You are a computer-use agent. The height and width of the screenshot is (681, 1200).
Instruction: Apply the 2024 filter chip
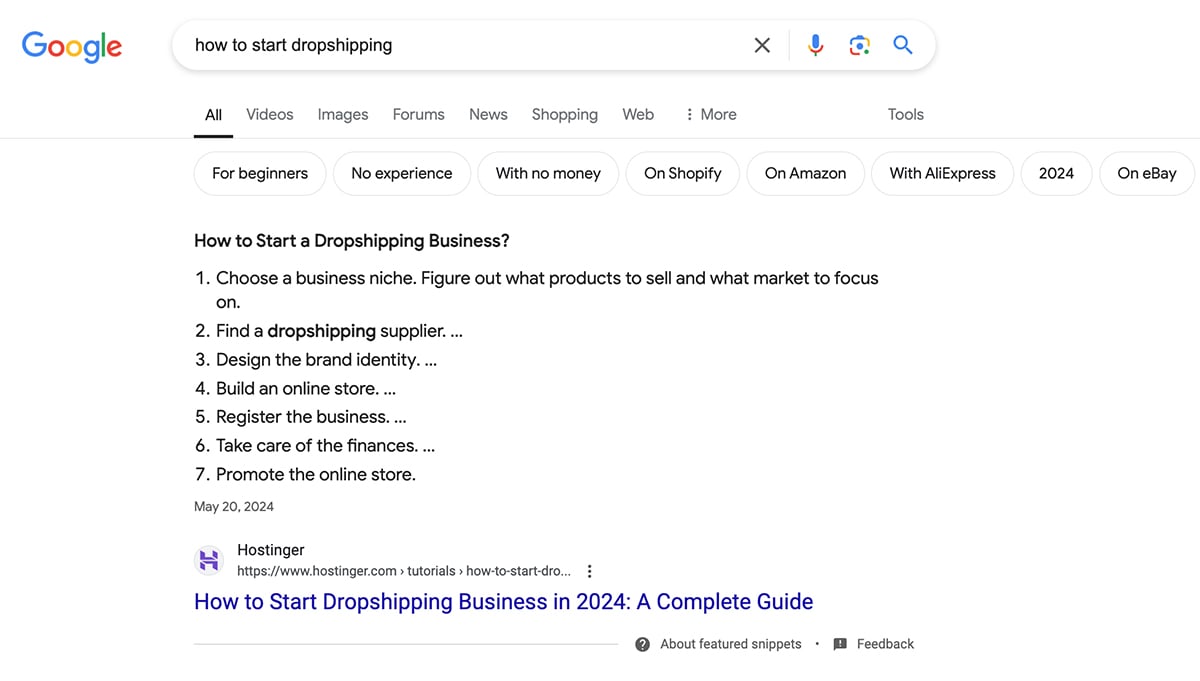[1056, 173]
